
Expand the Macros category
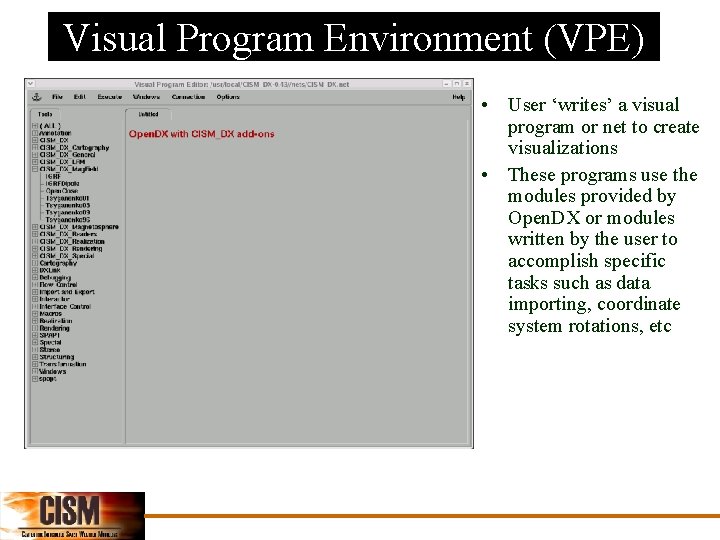[x=35, y=314]
